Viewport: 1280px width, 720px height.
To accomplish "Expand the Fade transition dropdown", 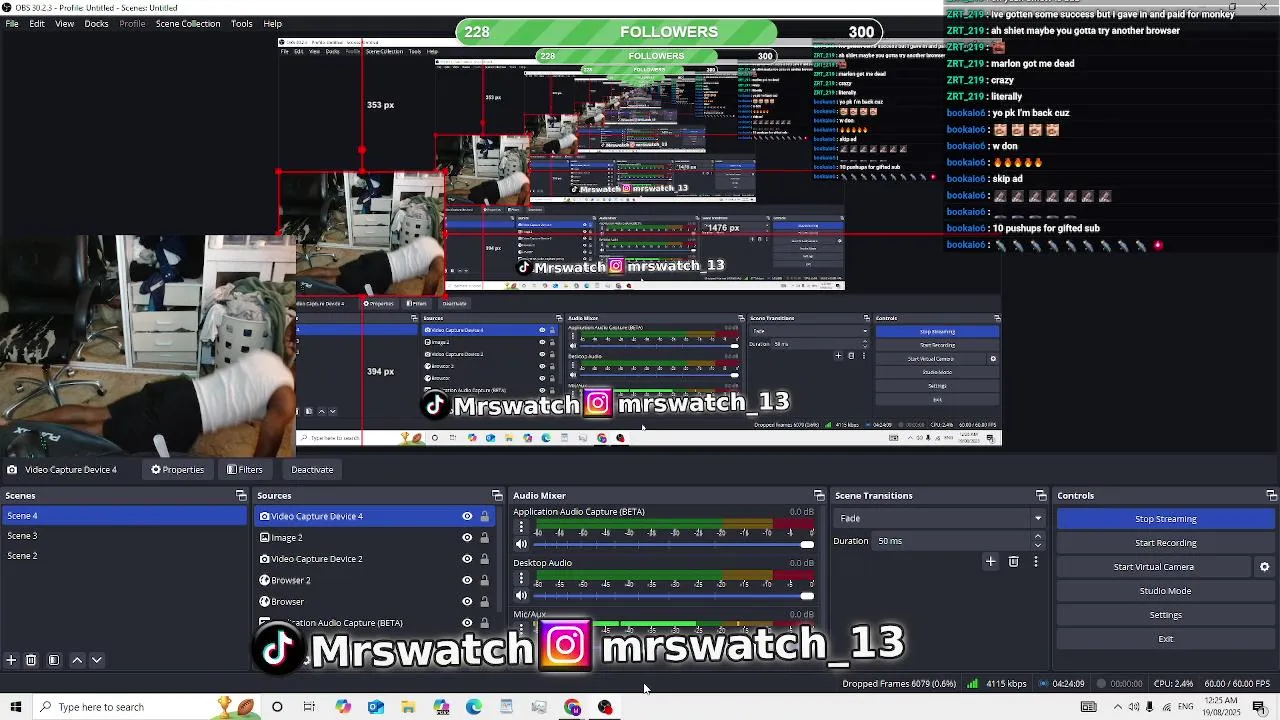I will tap(1037, 518).
